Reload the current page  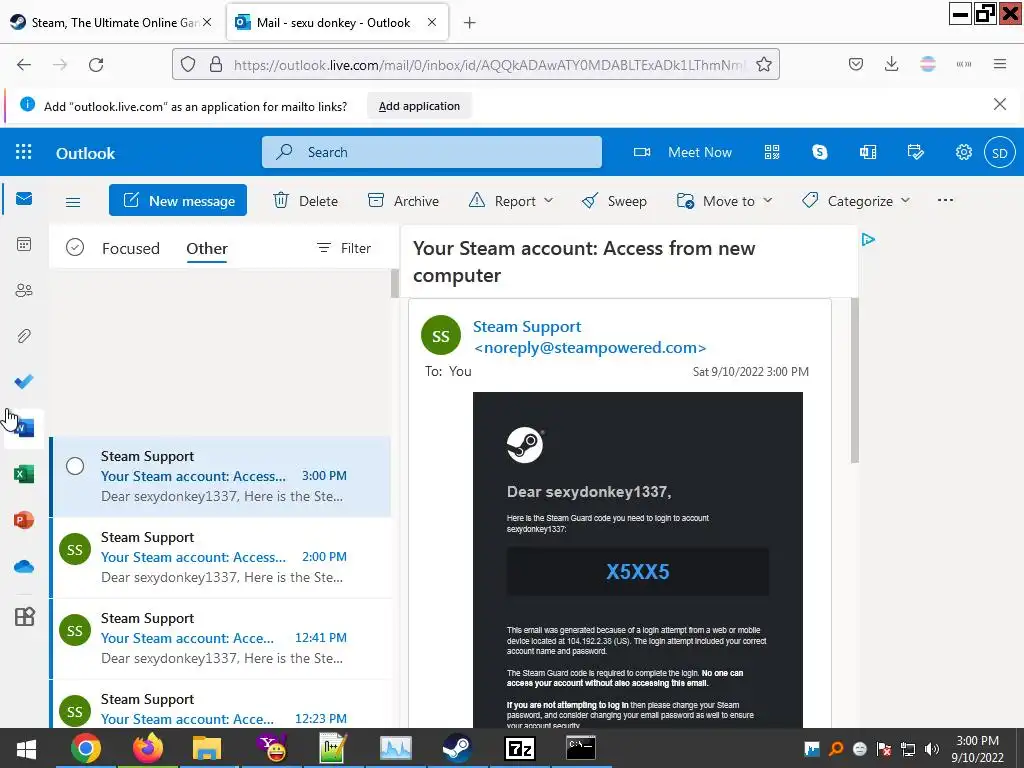coord(96,65)
